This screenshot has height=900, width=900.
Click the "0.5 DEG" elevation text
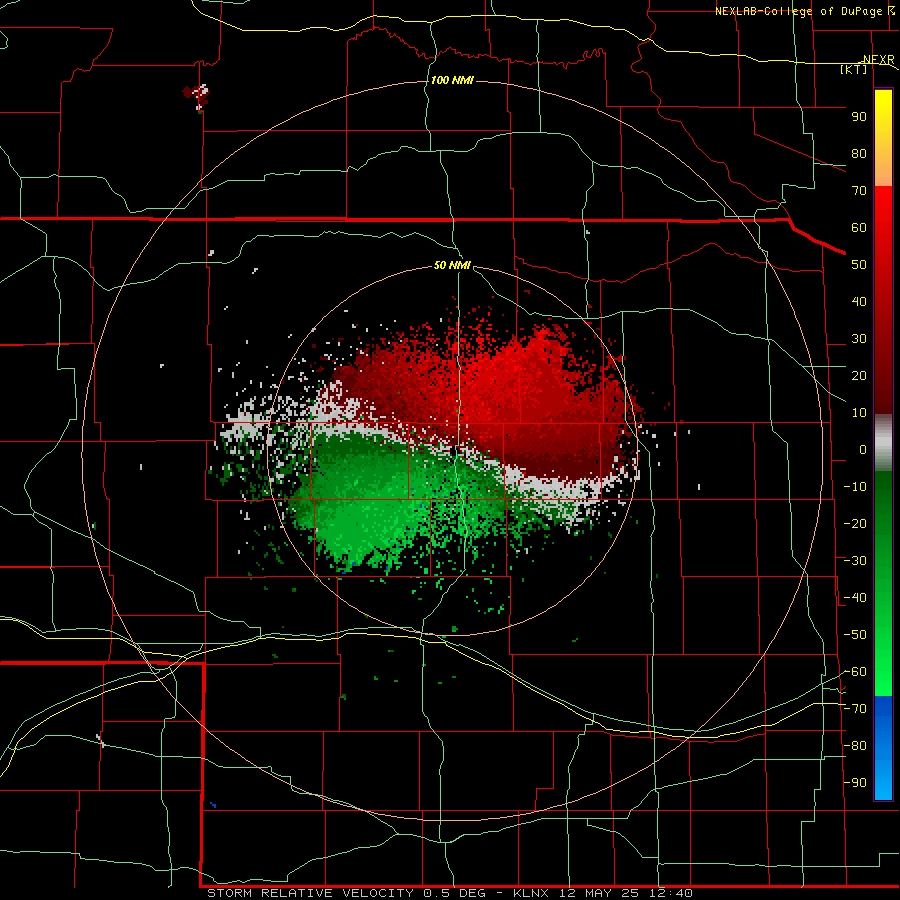pos(454,893)
